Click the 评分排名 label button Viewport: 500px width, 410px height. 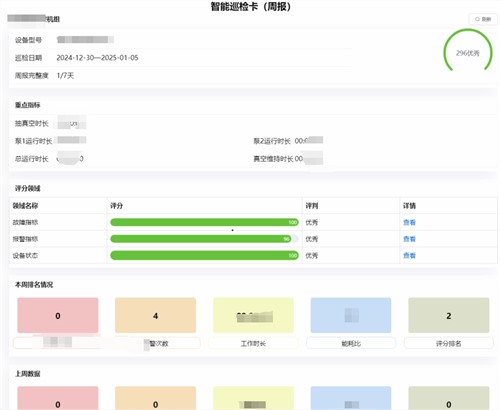(449, 343)
